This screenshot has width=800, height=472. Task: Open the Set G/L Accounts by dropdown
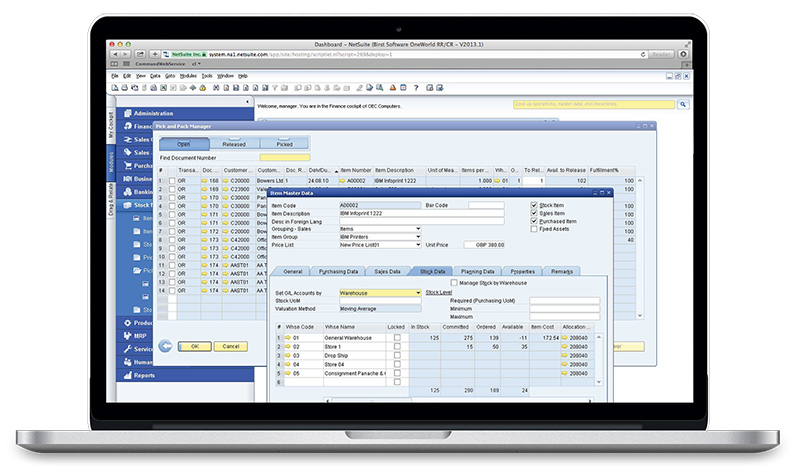417,293
